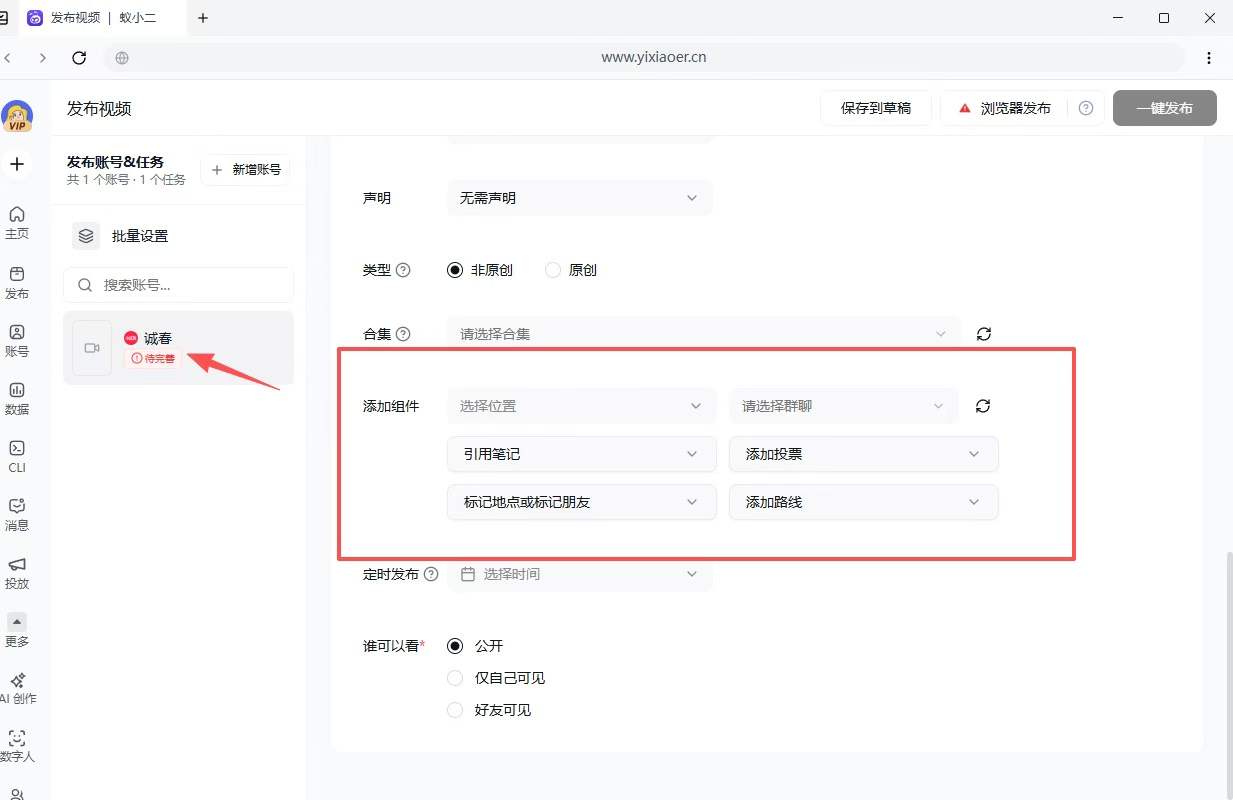Open the 选择位置 dropdown

point(582,406)
